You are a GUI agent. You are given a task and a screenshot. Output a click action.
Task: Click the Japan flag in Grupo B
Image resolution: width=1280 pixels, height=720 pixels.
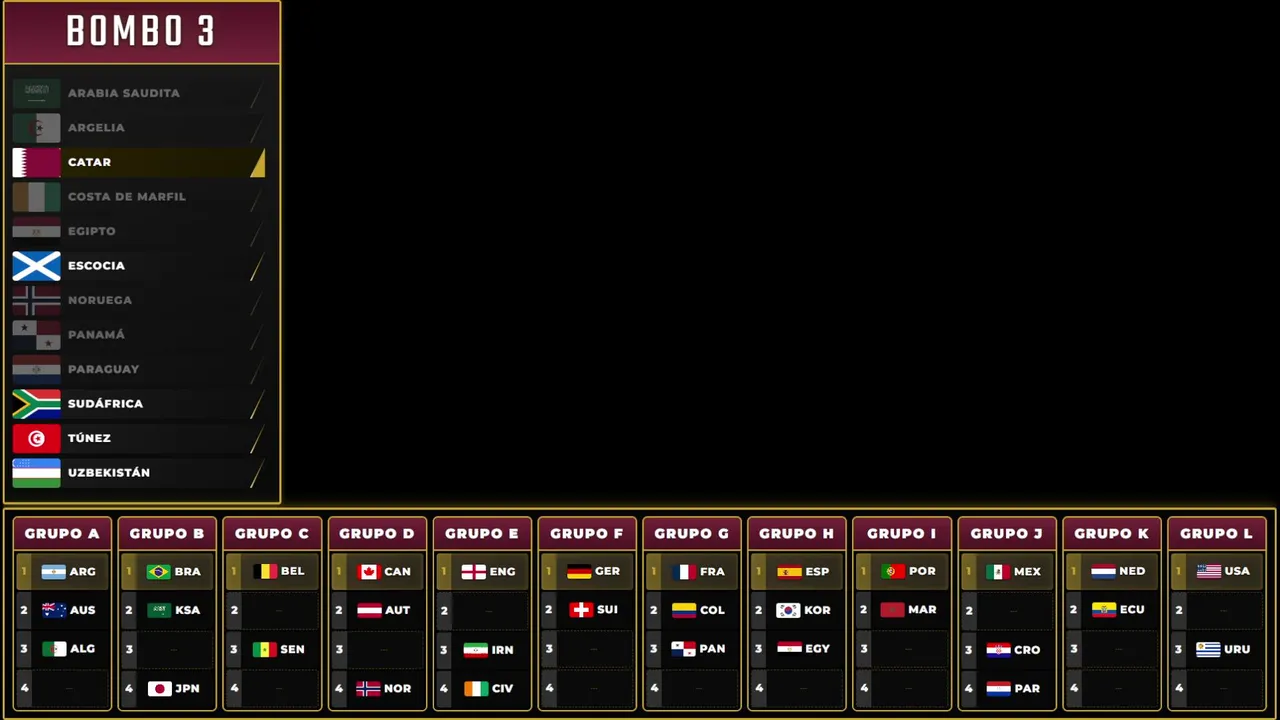(158, 688)
